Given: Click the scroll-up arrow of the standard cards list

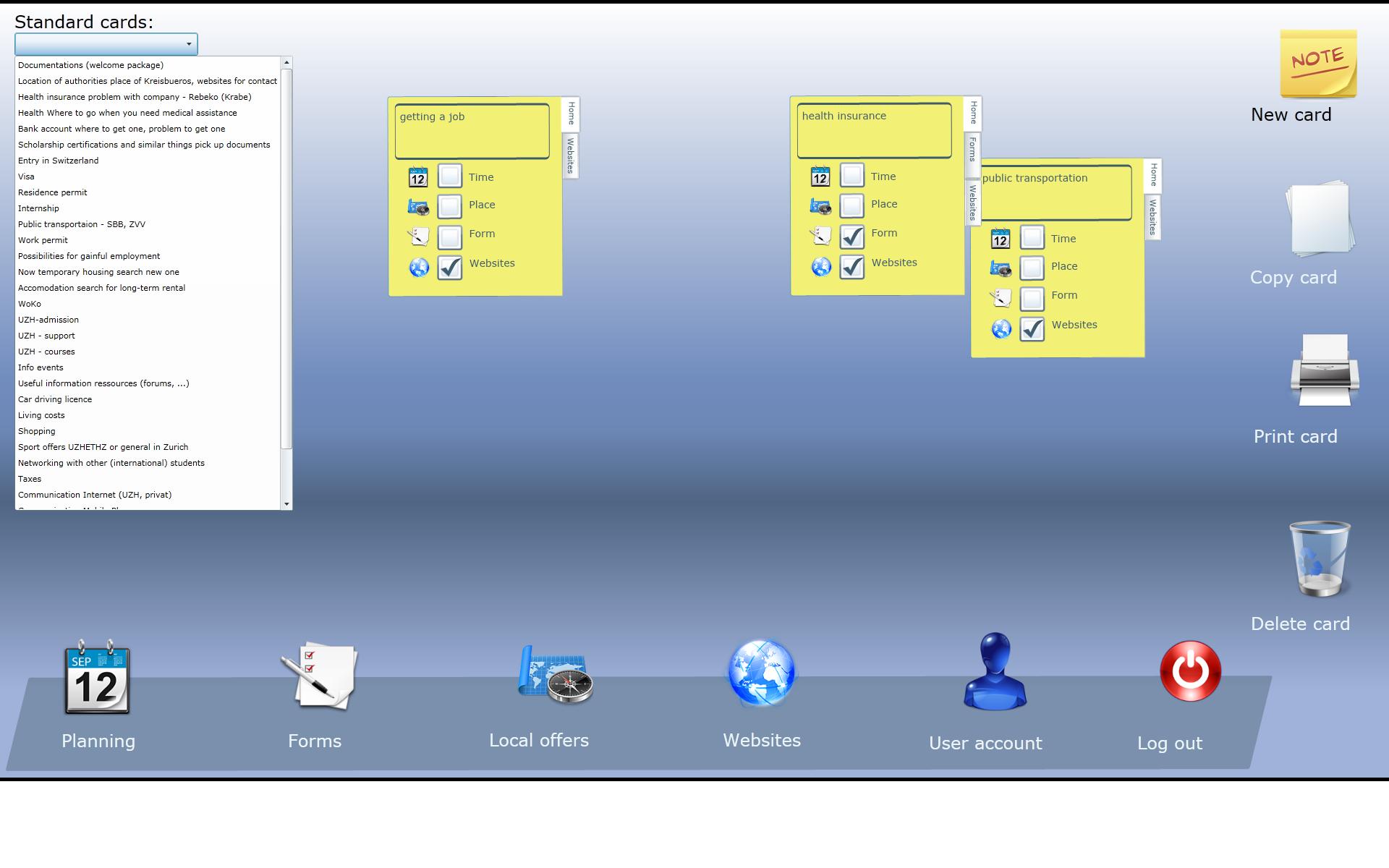Looking at the screenshot, I should pos(286,63).
